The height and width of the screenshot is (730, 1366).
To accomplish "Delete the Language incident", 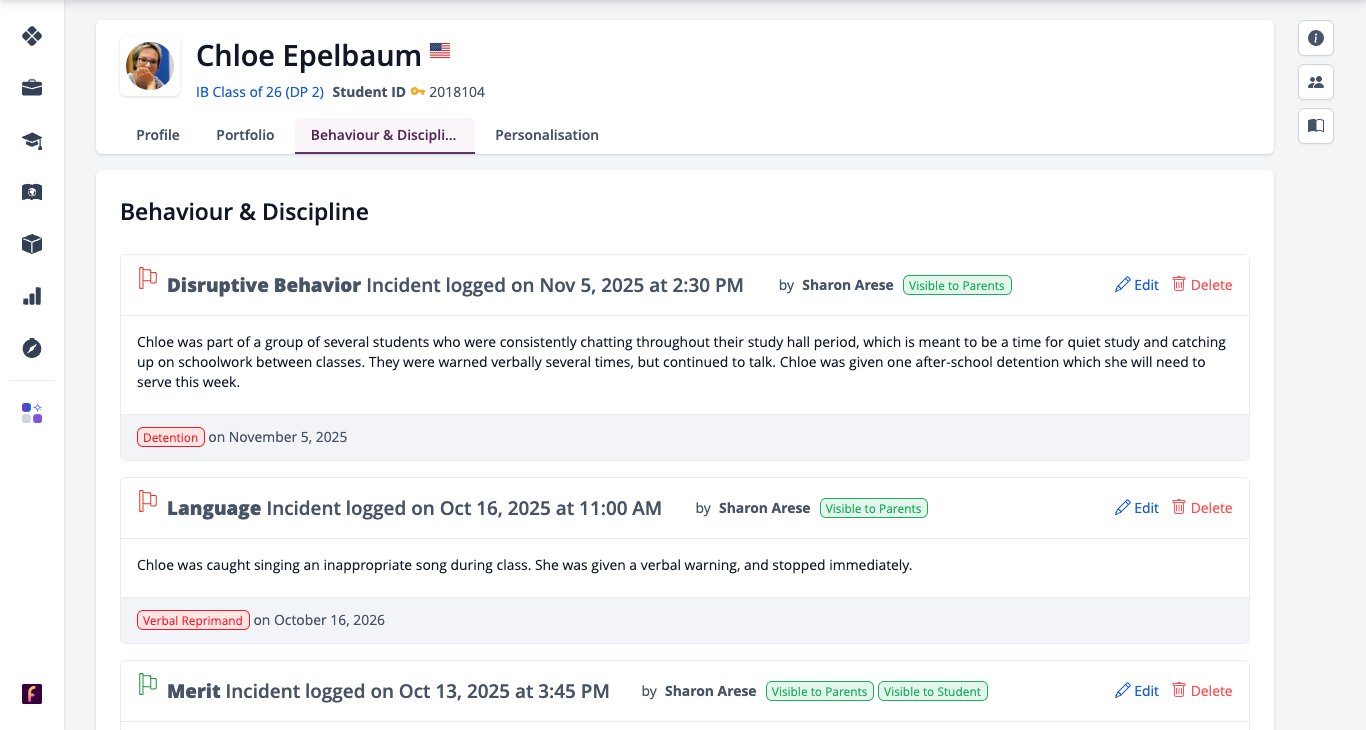I will [1202, 508].
